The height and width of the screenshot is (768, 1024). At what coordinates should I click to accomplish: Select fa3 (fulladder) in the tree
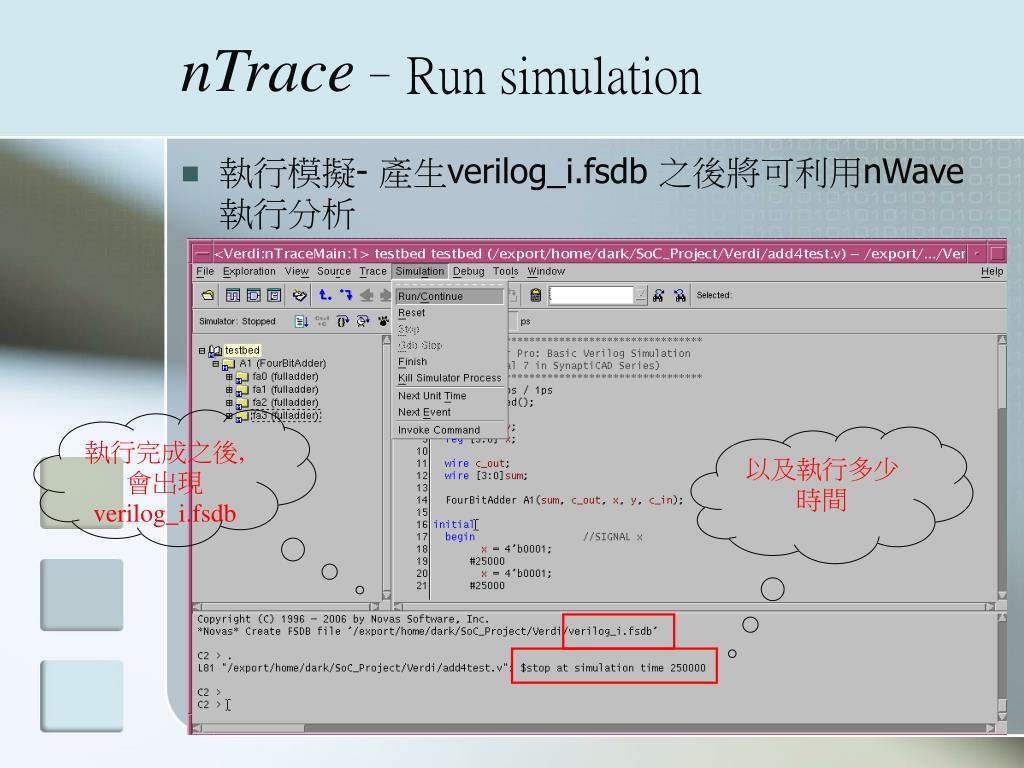[x=286, y=416]
